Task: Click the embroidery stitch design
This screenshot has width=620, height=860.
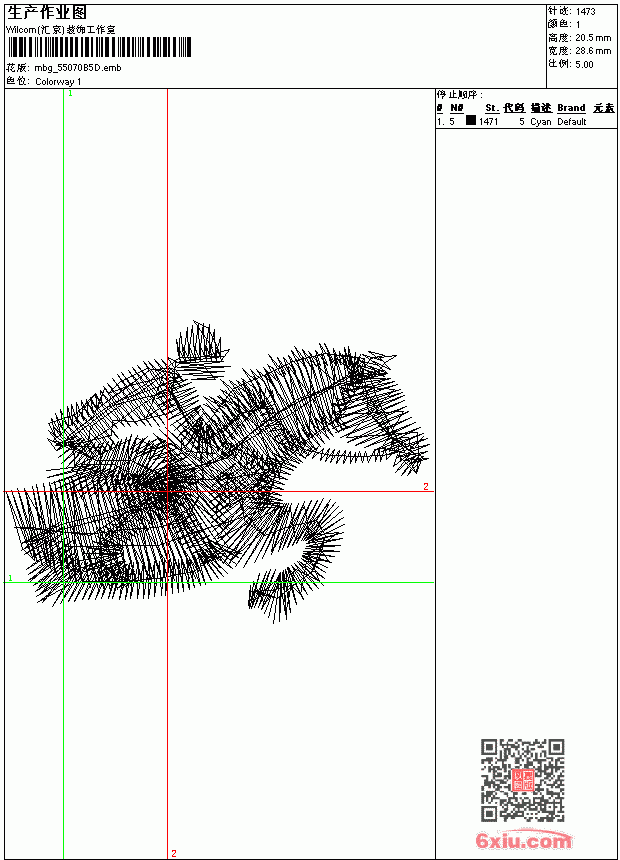Action: (x=217, y=472)
